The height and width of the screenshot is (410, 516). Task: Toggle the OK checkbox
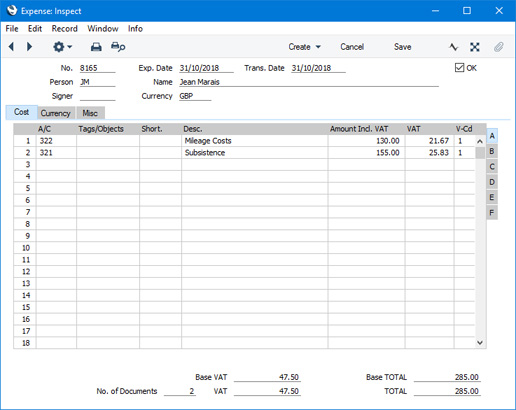click(x=459, y=68)
